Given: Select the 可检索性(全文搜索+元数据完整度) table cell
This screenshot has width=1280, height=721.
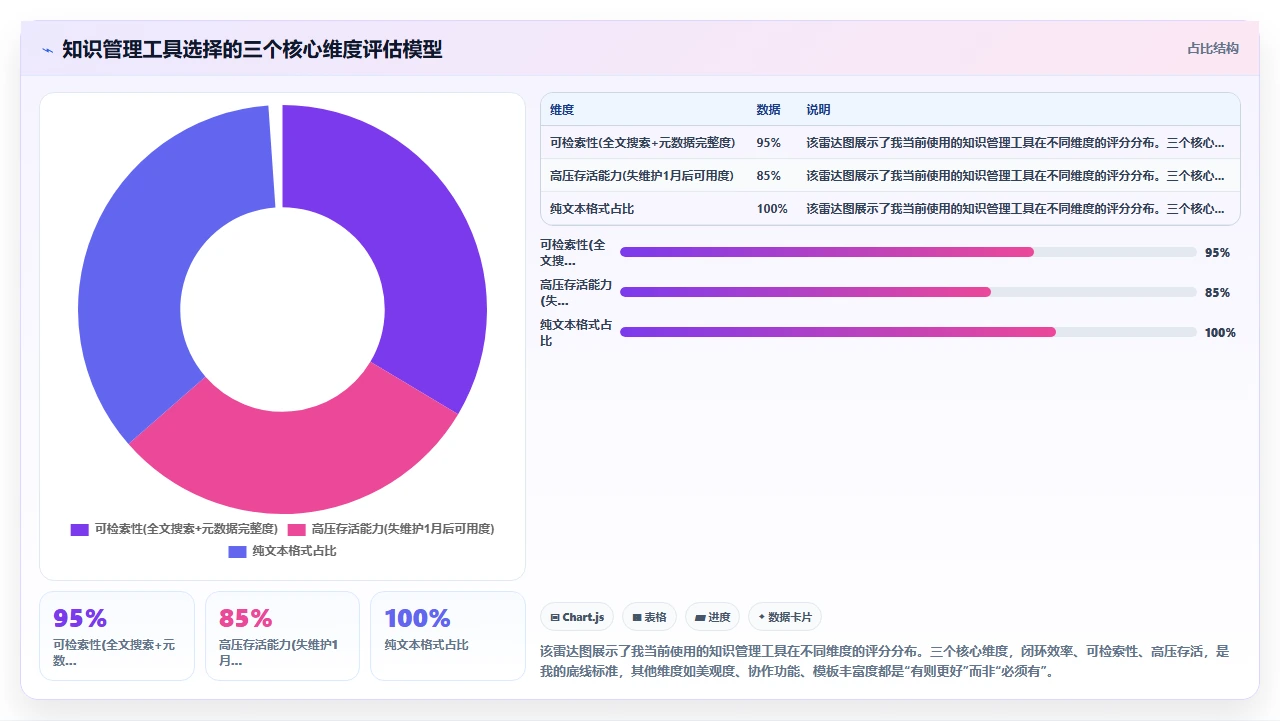Looking at the screenshot, I should pyautogui.click(x=643, y=143).
